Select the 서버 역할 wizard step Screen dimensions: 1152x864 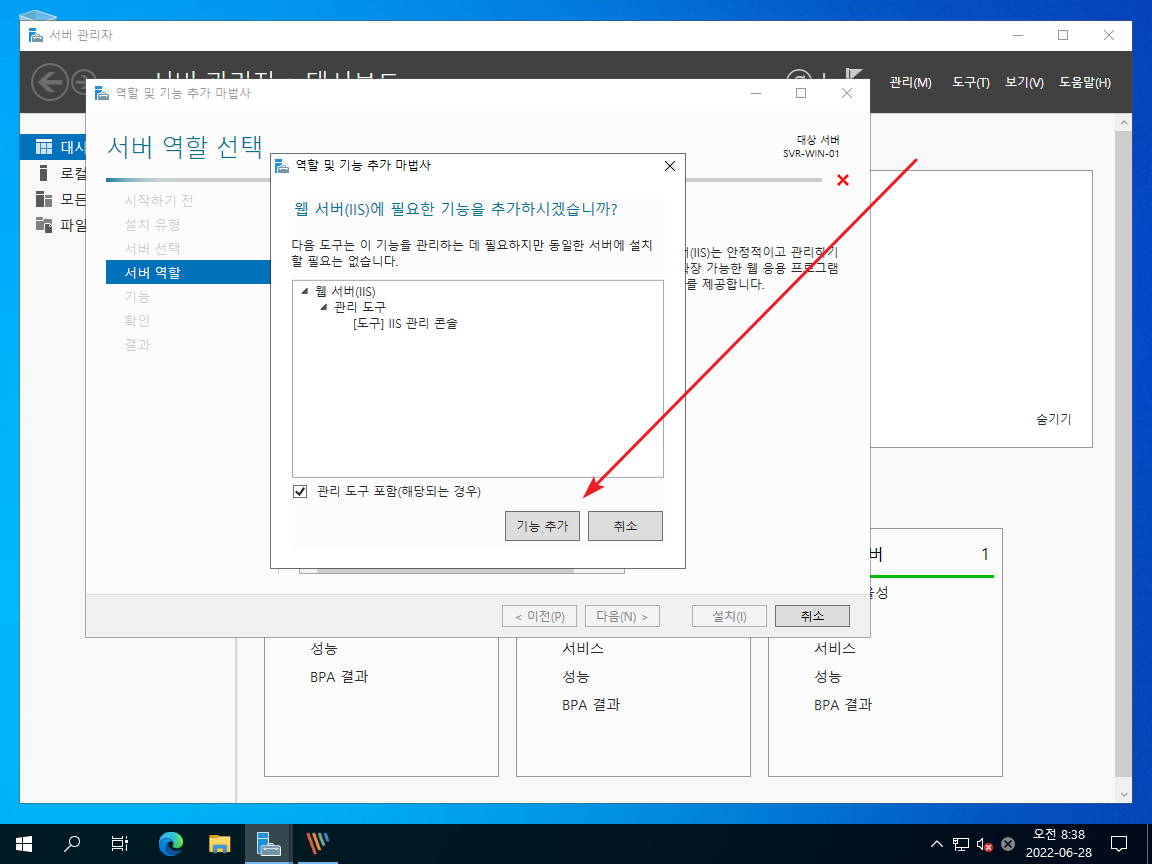(x=188, y=273)
